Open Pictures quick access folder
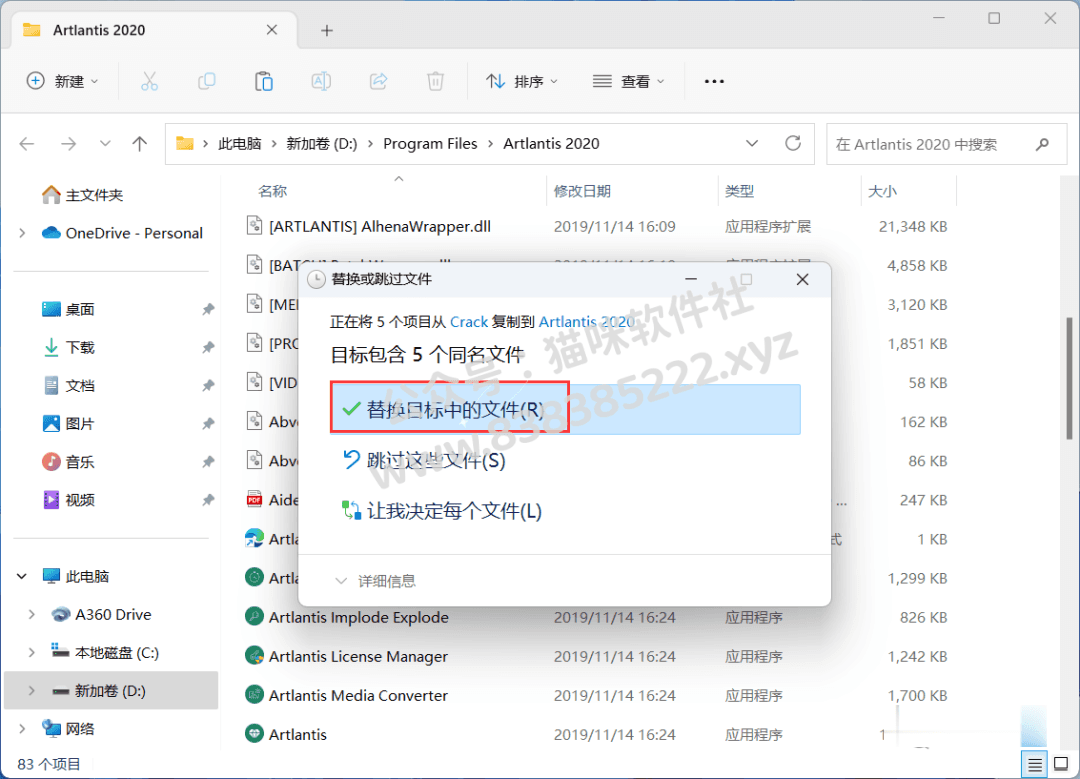 click(x=68, y=424)
